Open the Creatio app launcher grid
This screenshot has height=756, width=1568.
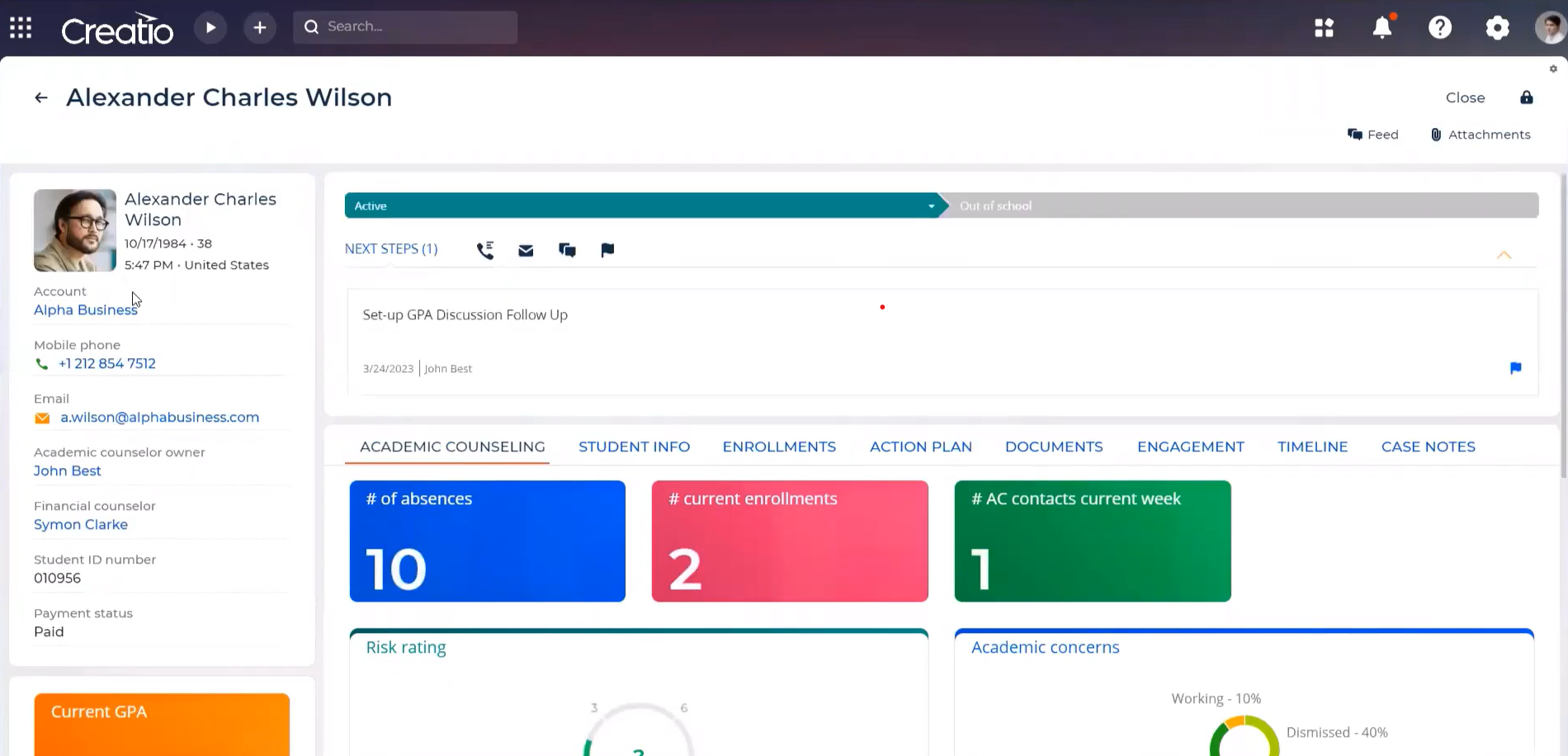click(x=21, y=27)
